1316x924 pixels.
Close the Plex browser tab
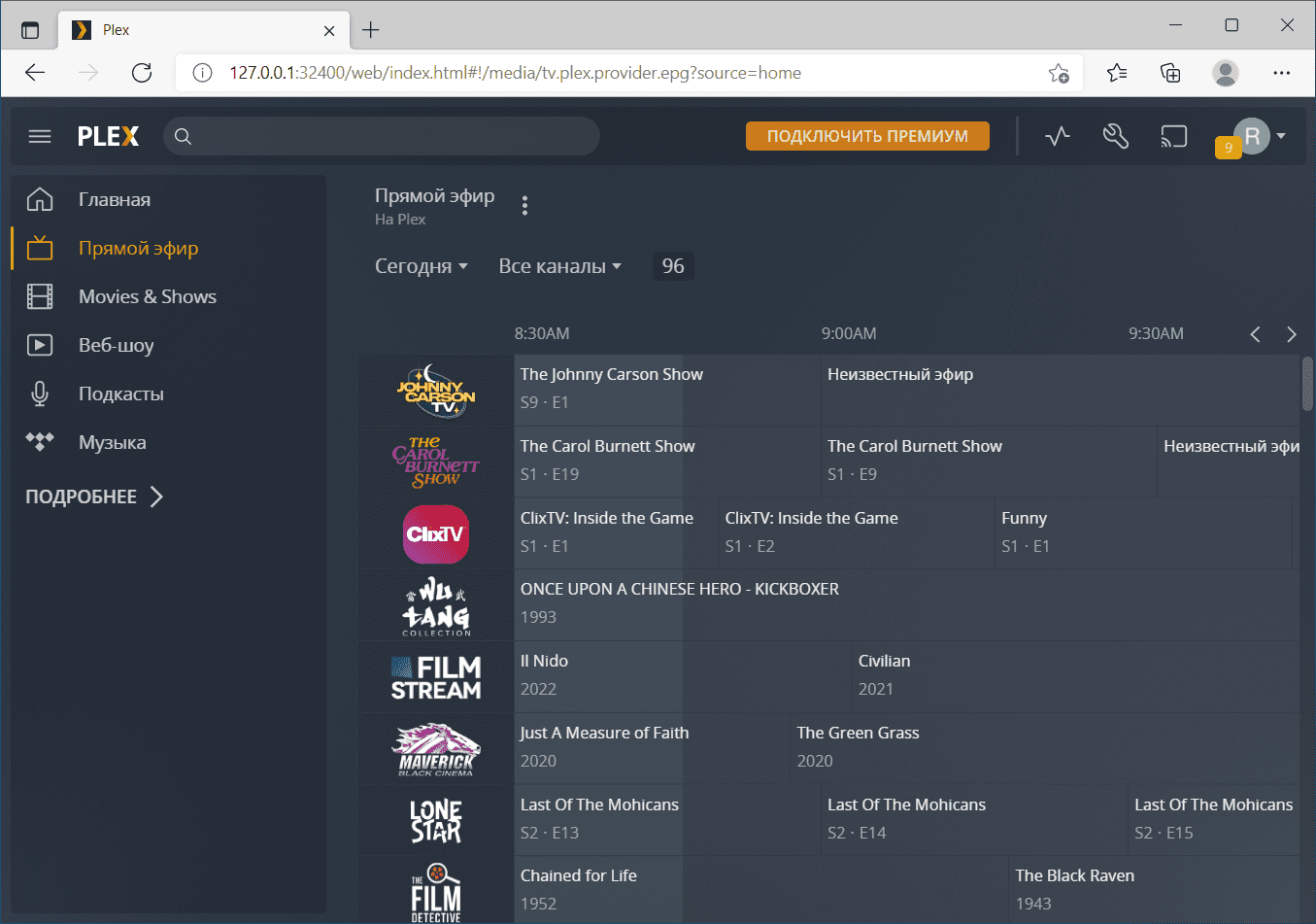[x=329, y=30]
